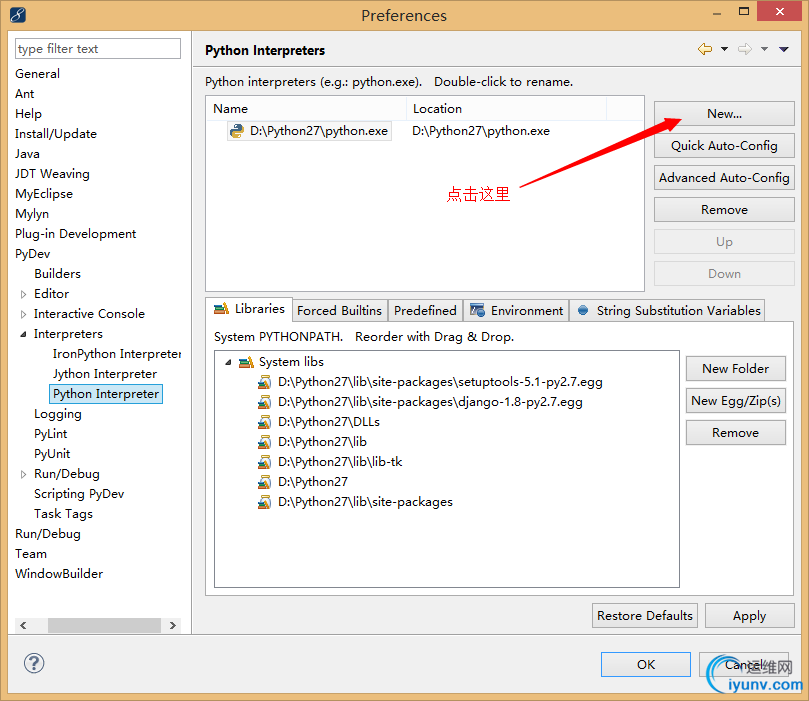The width and height of the screenshot is (809, 701).
Task: Select Task Tags under PyDev
Action: click(x=63, y=514)
